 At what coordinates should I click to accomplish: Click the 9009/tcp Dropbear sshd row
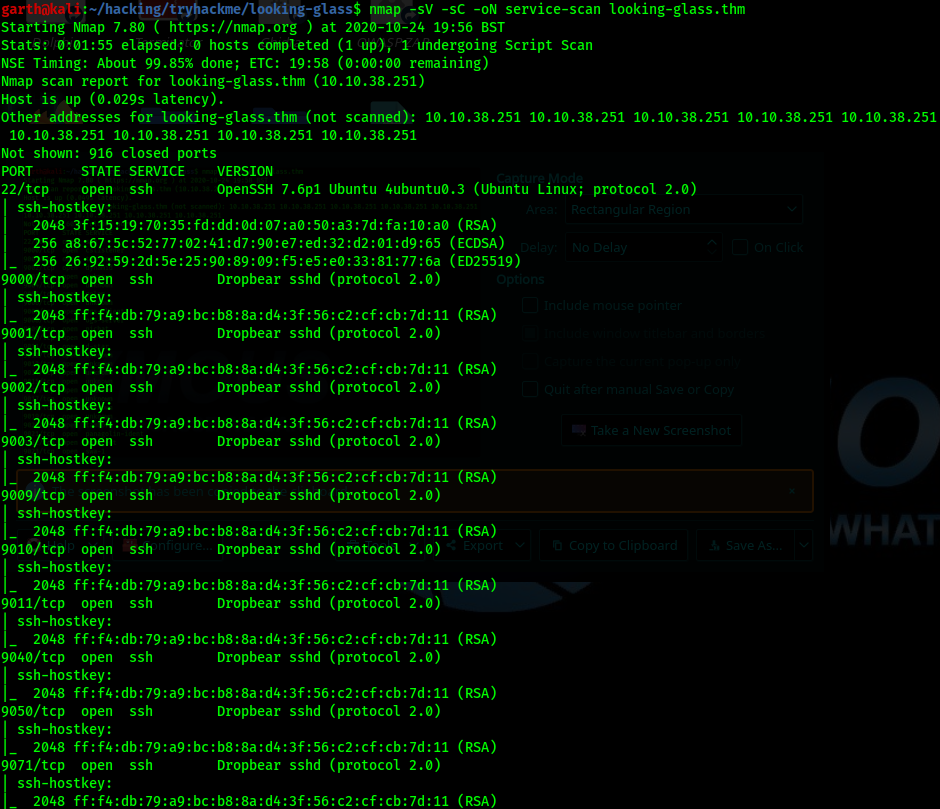tap(221, 495)
